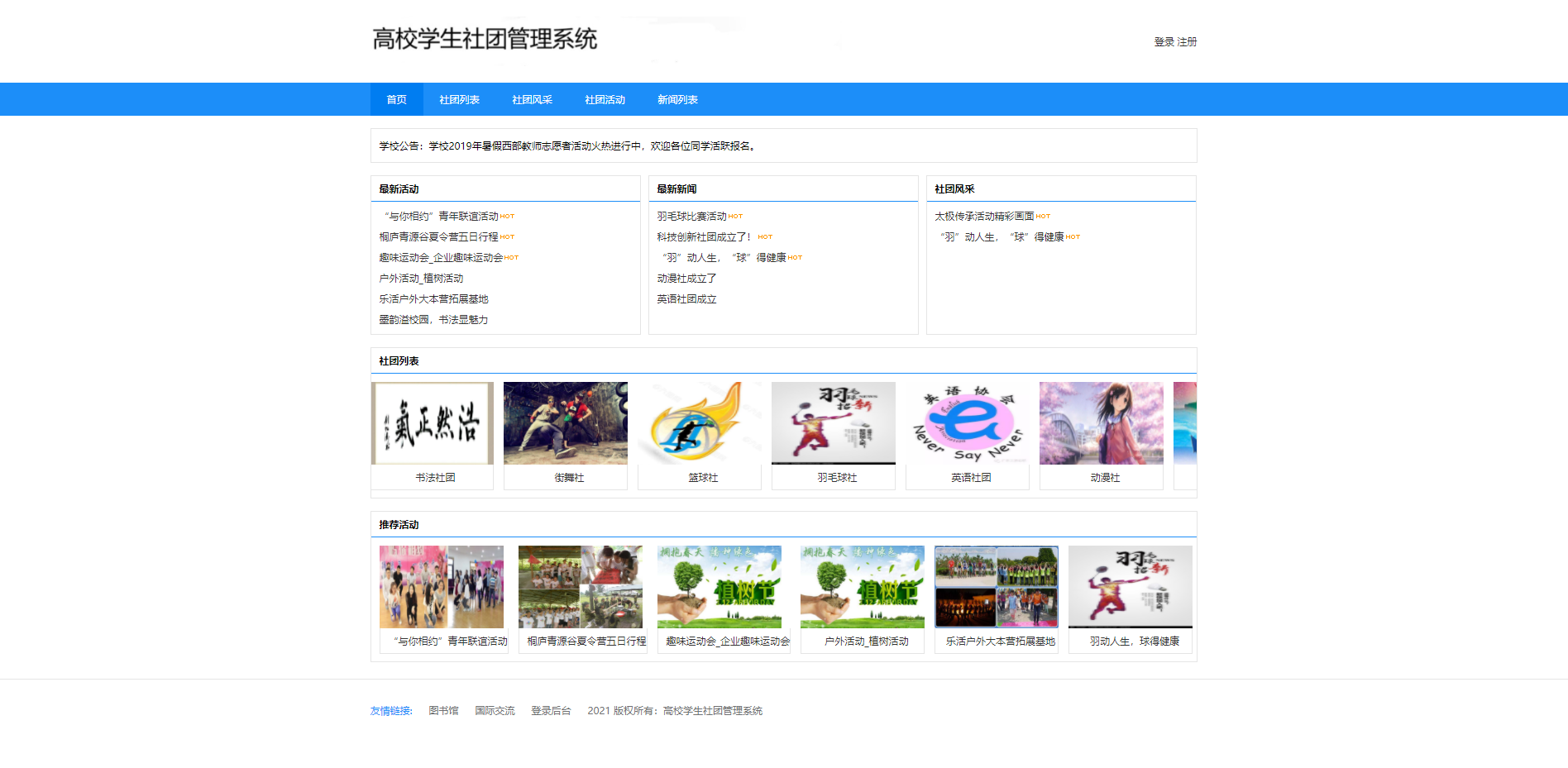Screen dimensions: 1568x768
Task: Open the 羽毛球社 club picture
Action: (833, 422)
